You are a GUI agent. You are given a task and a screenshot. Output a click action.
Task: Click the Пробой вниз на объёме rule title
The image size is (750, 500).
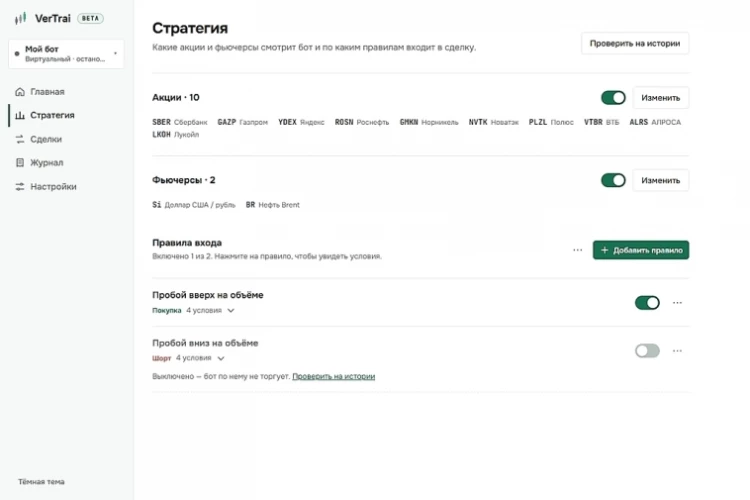[205, 343]
